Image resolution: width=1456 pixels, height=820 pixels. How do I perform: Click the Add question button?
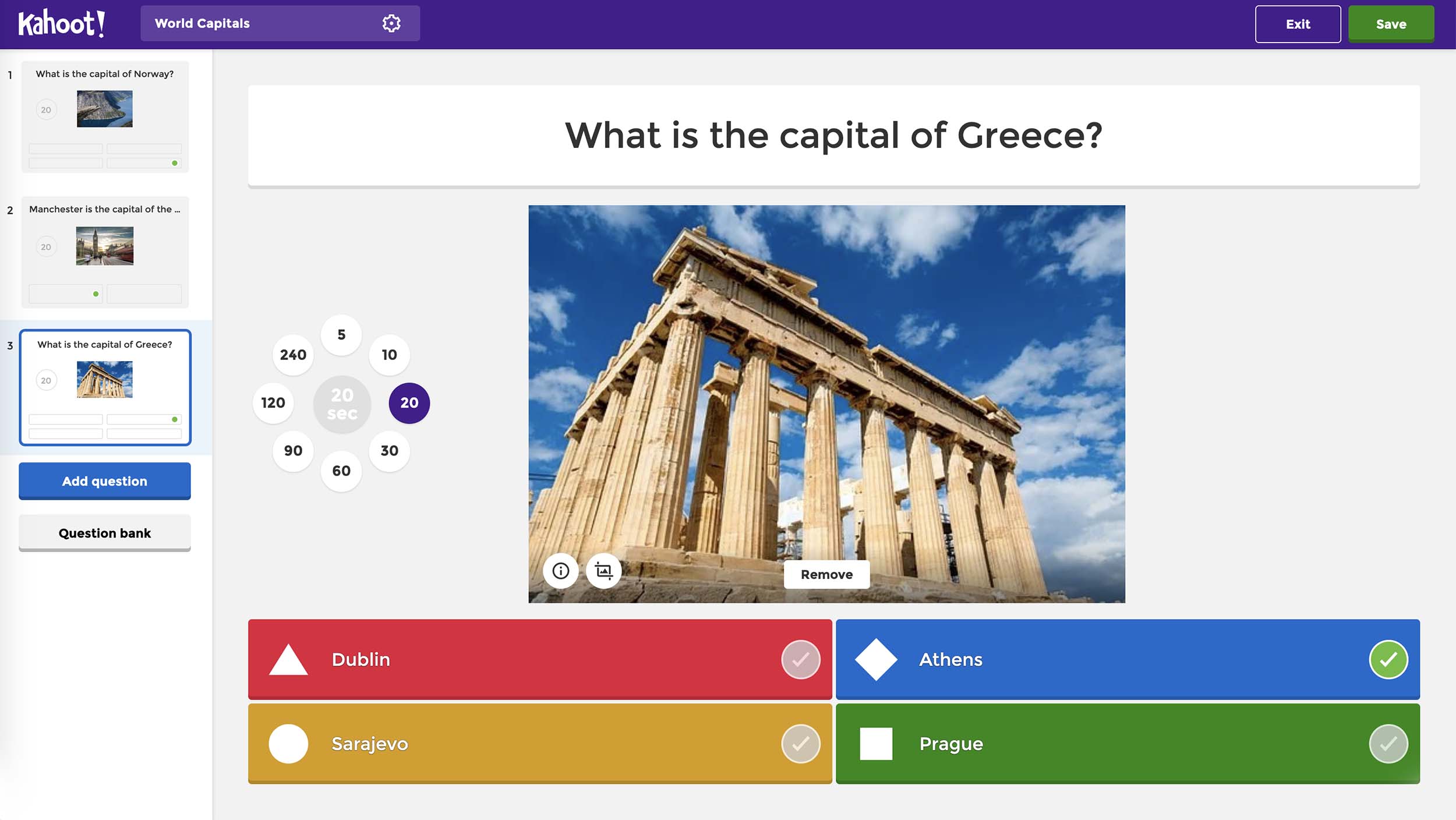[x=104, y=481]
